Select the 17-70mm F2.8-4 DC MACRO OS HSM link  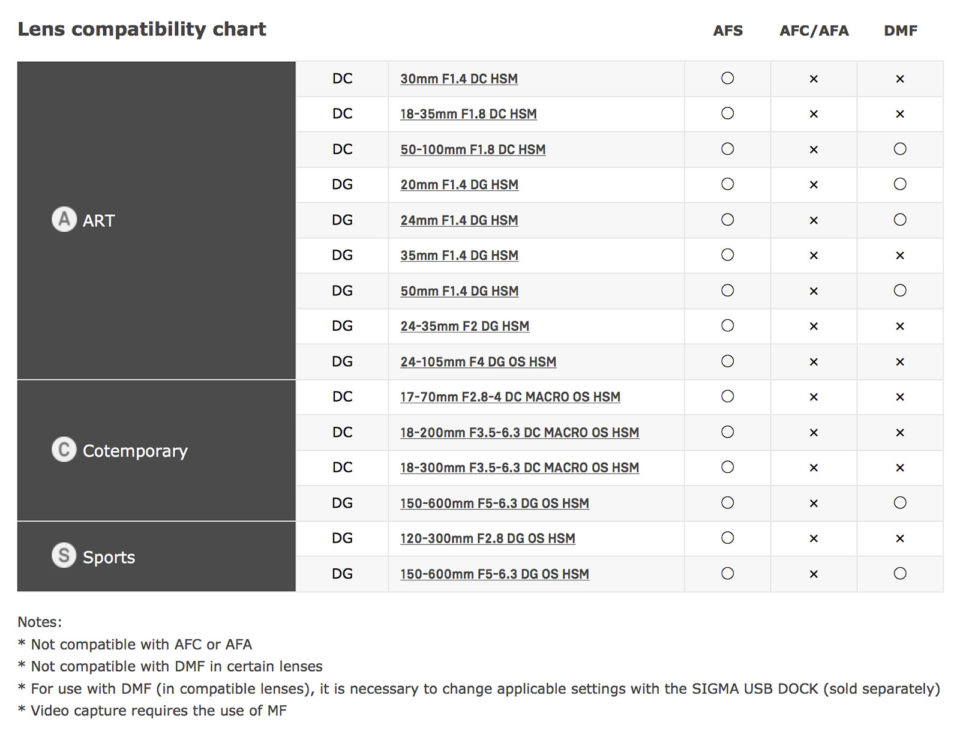[x=510, y=397]
